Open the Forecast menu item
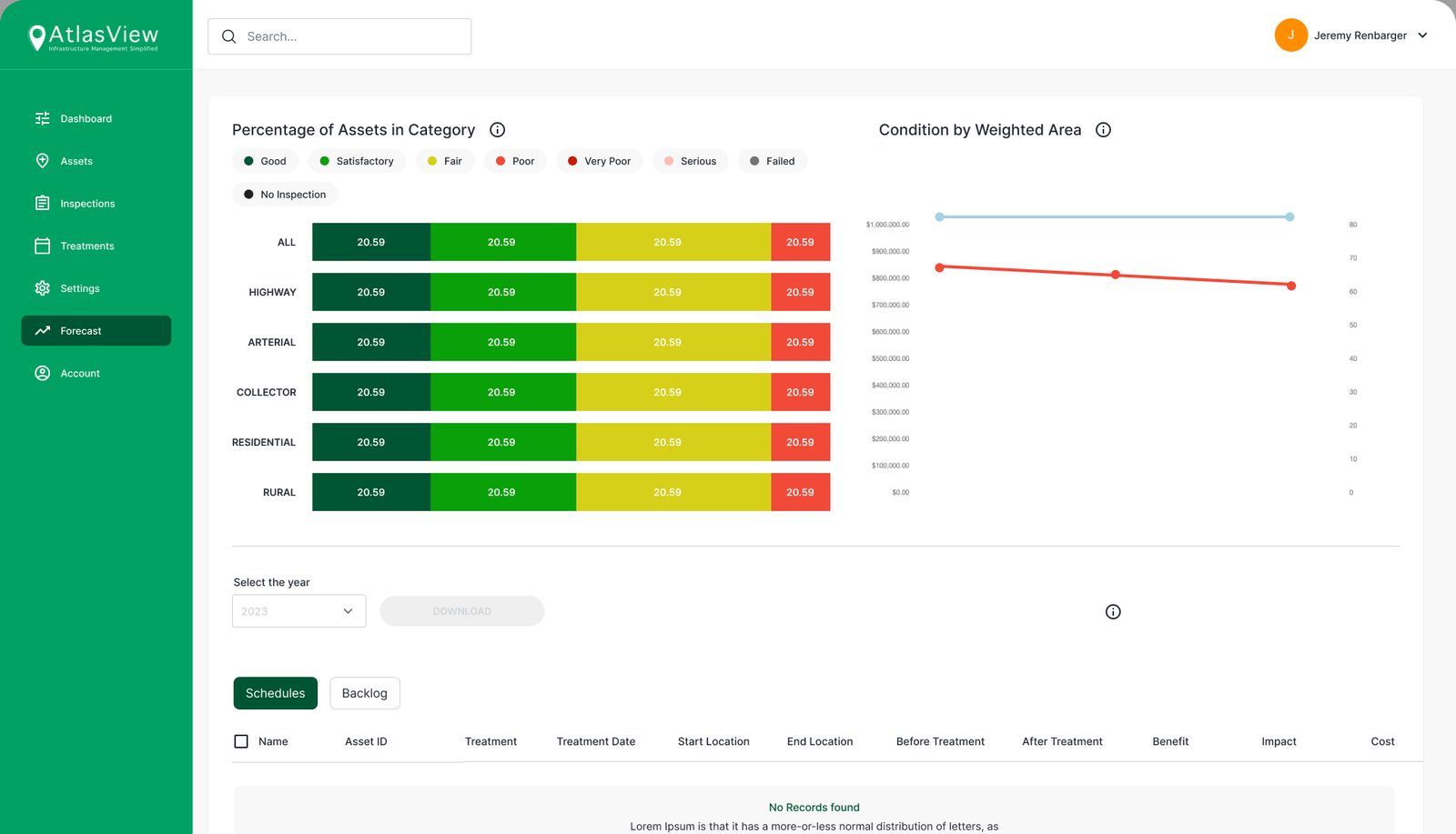The height and width of the screenshot is (834, 1456). pyautogui.click(x=96, y=330)
